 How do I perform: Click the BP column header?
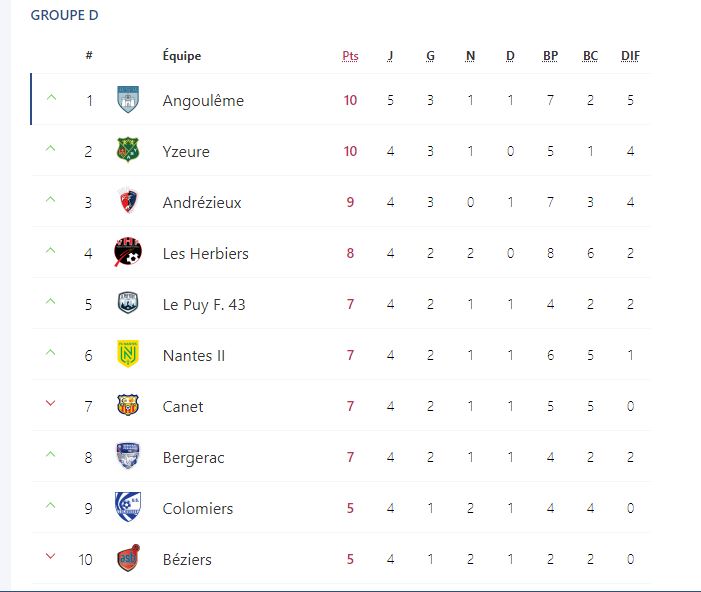pos(550,56)
